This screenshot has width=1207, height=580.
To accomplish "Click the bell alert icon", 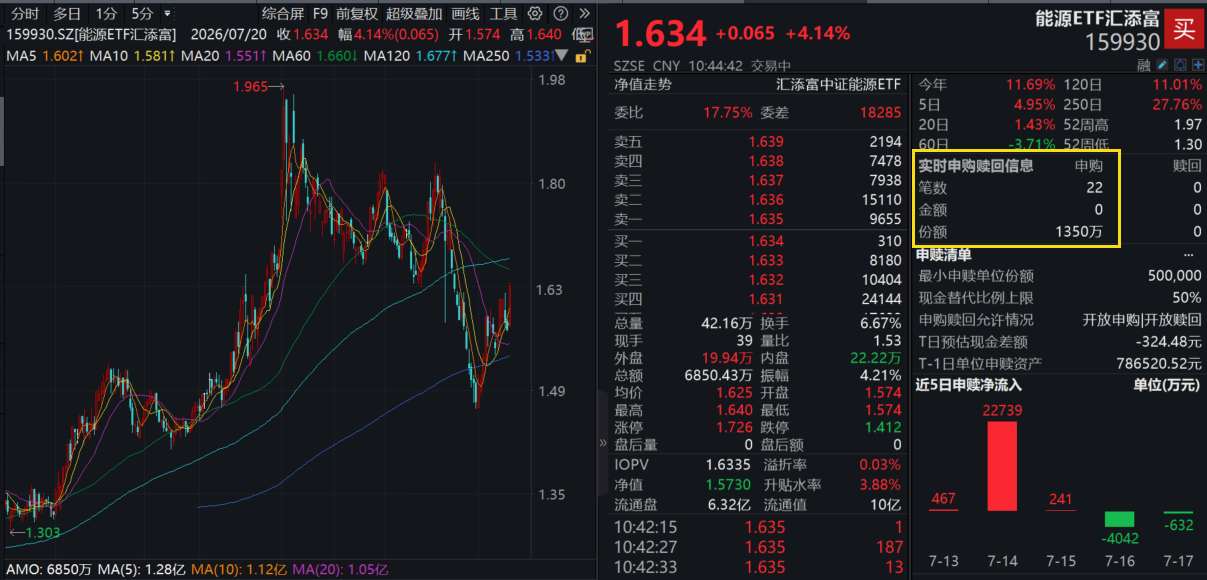I will pos(1179,65).
